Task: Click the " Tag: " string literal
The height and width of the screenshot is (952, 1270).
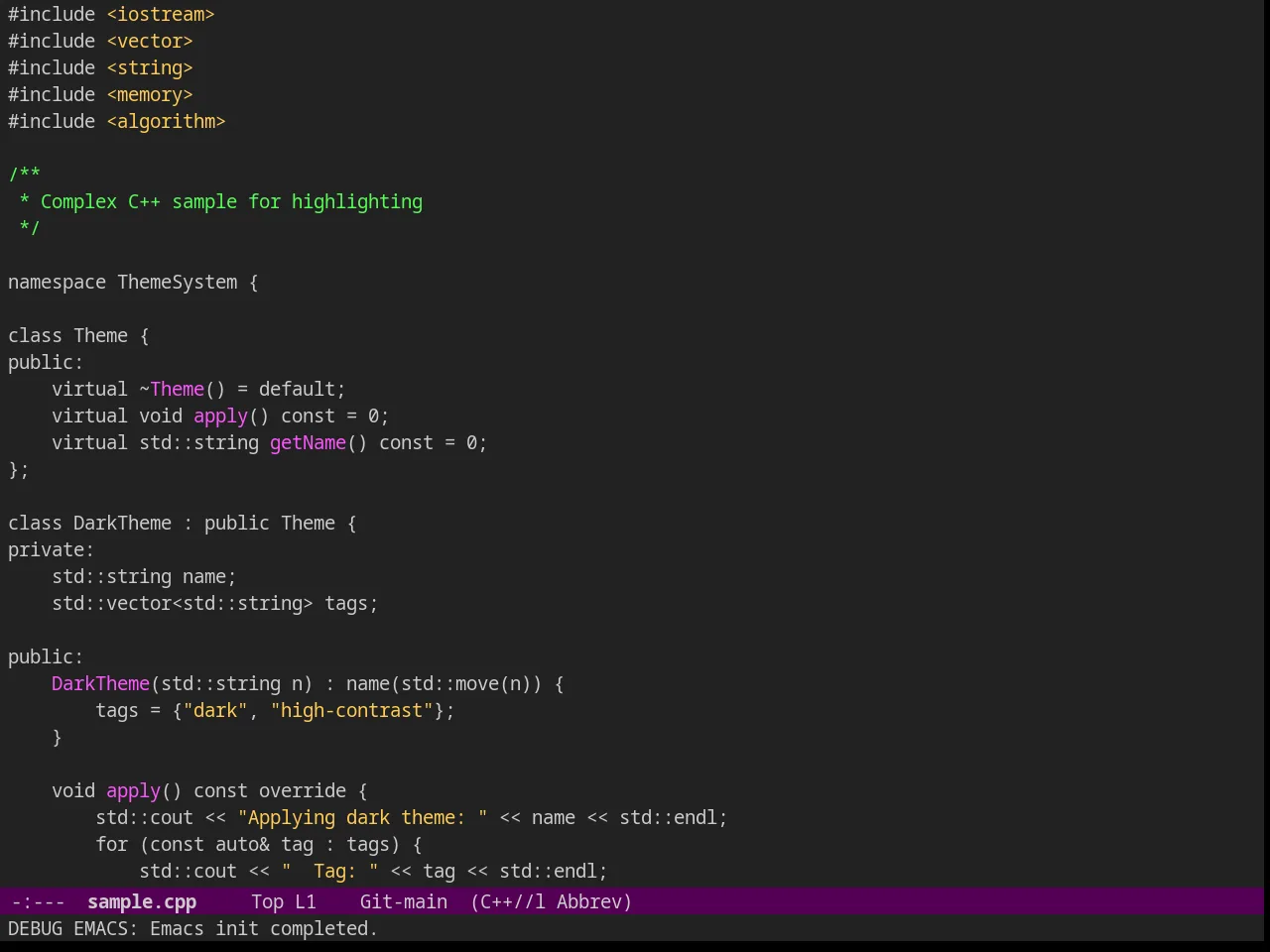Action: 329,871
